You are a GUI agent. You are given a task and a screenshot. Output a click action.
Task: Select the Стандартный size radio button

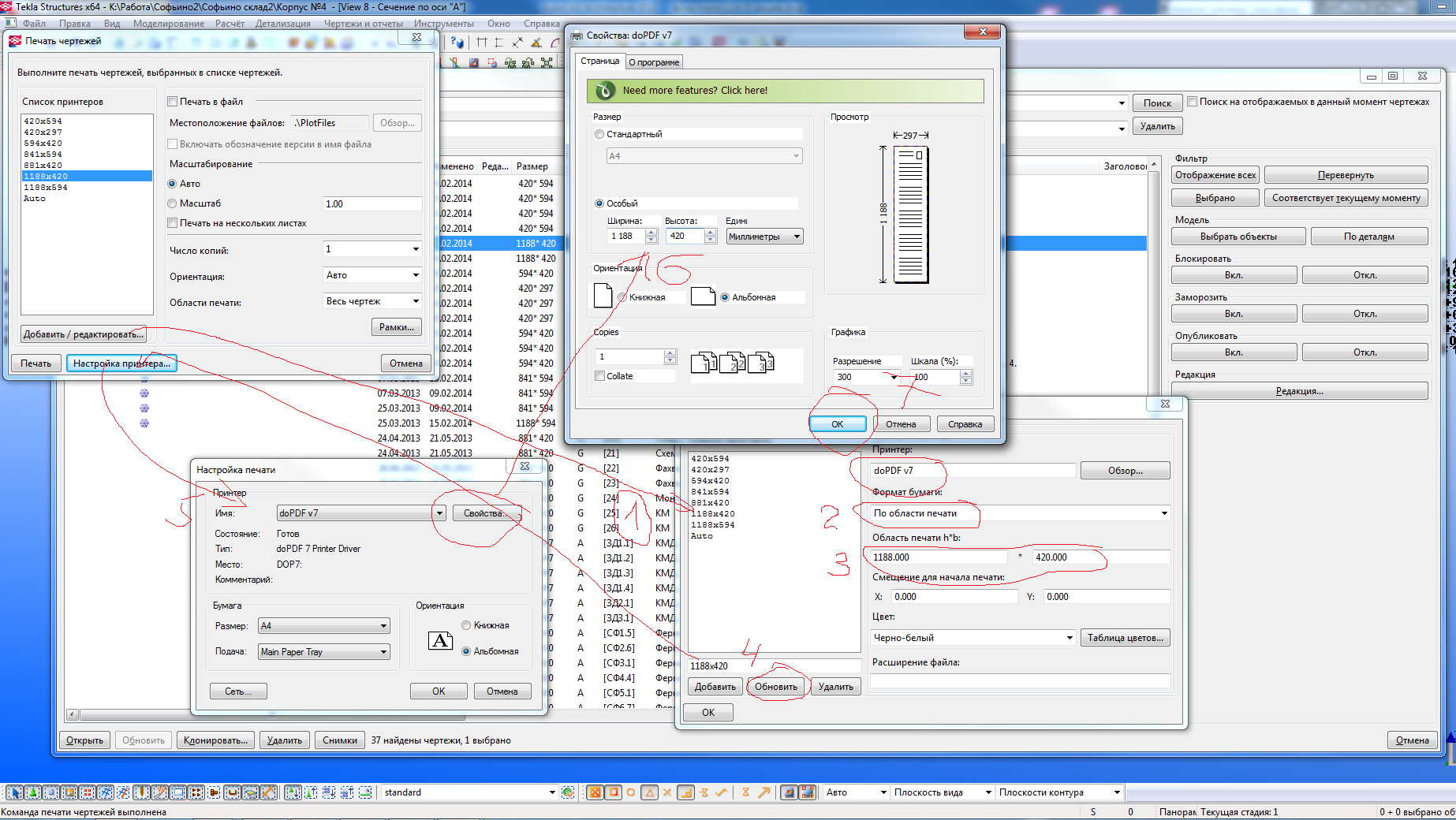click(599, 134)
